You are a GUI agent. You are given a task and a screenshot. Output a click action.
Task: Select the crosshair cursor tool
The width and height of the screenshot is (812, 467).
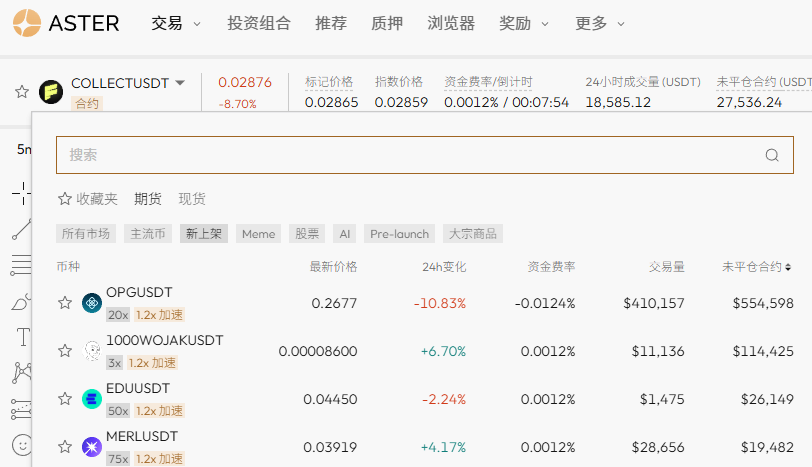pyautogui.click(x=22, y=194)
